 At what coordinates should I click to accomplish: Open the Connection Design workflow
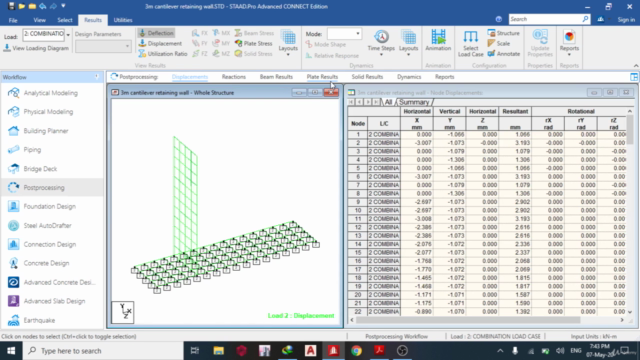point(49,244)
